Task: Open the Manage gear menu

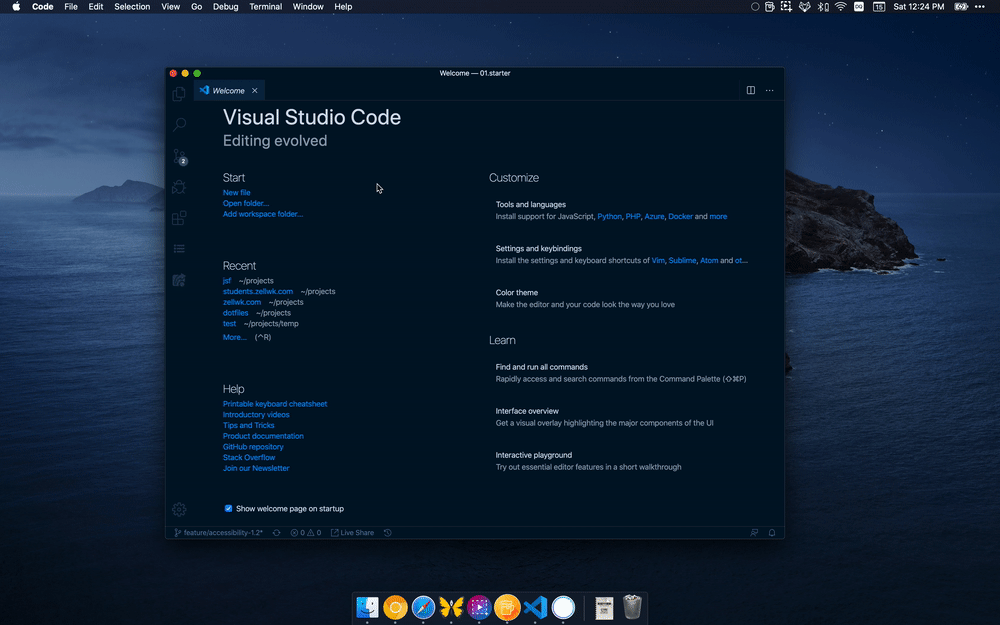Action: (x=179, y=509)
